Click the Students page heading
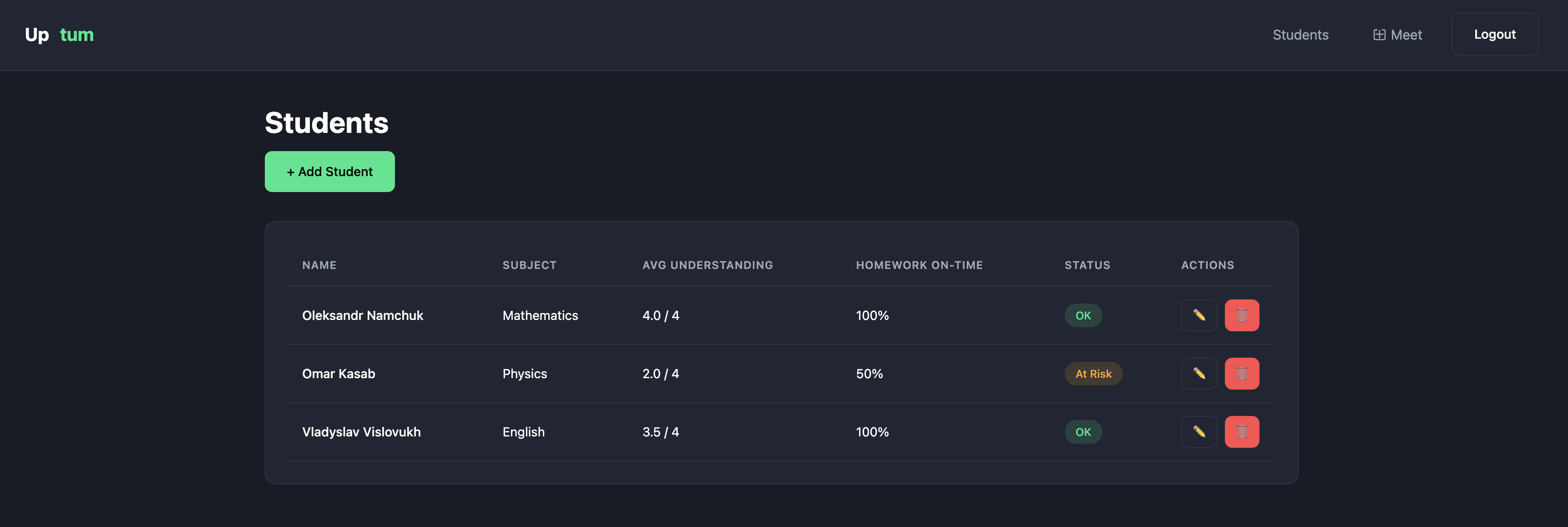 tap(326, 123)
